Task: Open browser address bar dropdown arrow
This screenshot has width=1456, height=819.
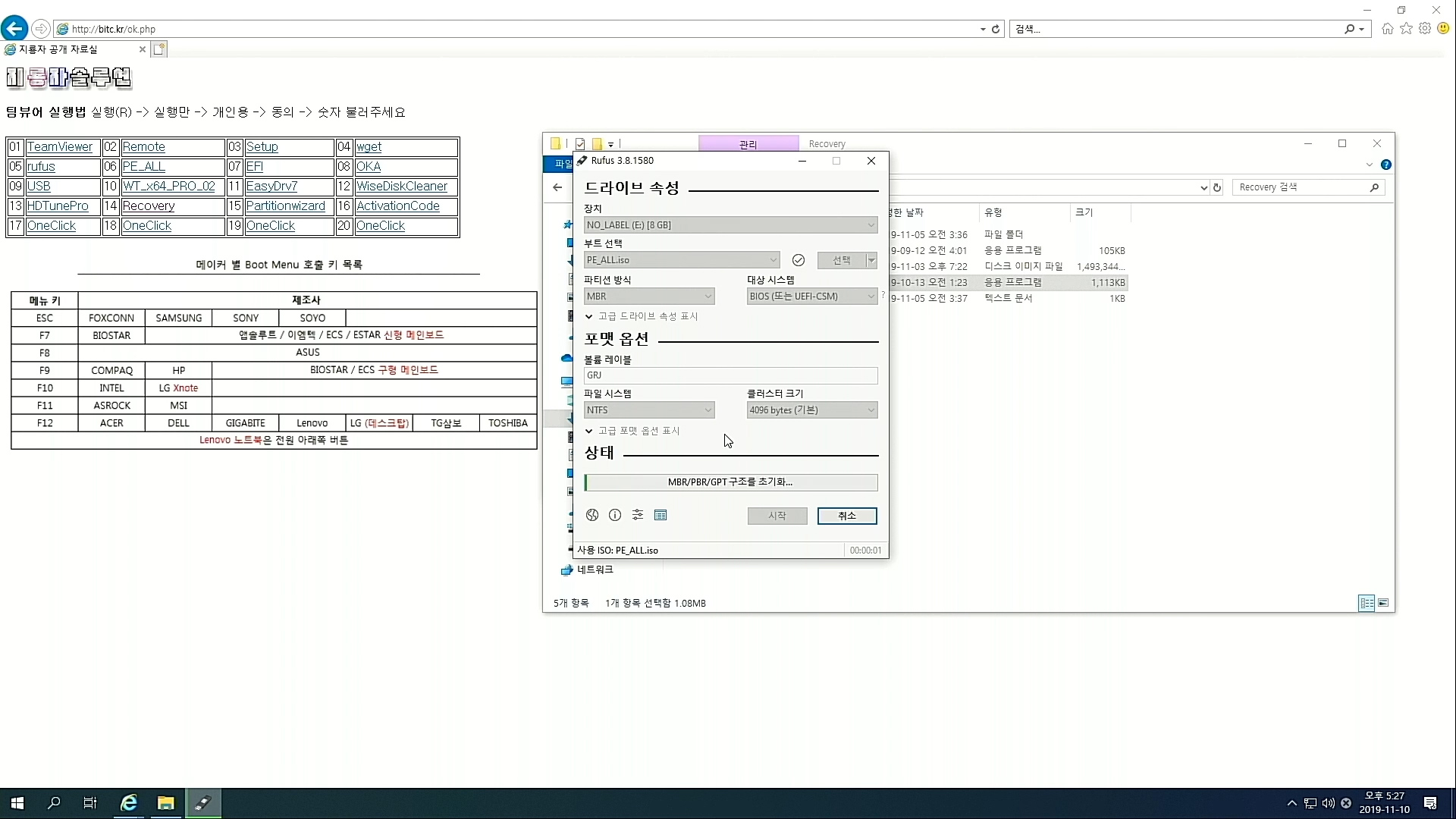Action: 983,29
